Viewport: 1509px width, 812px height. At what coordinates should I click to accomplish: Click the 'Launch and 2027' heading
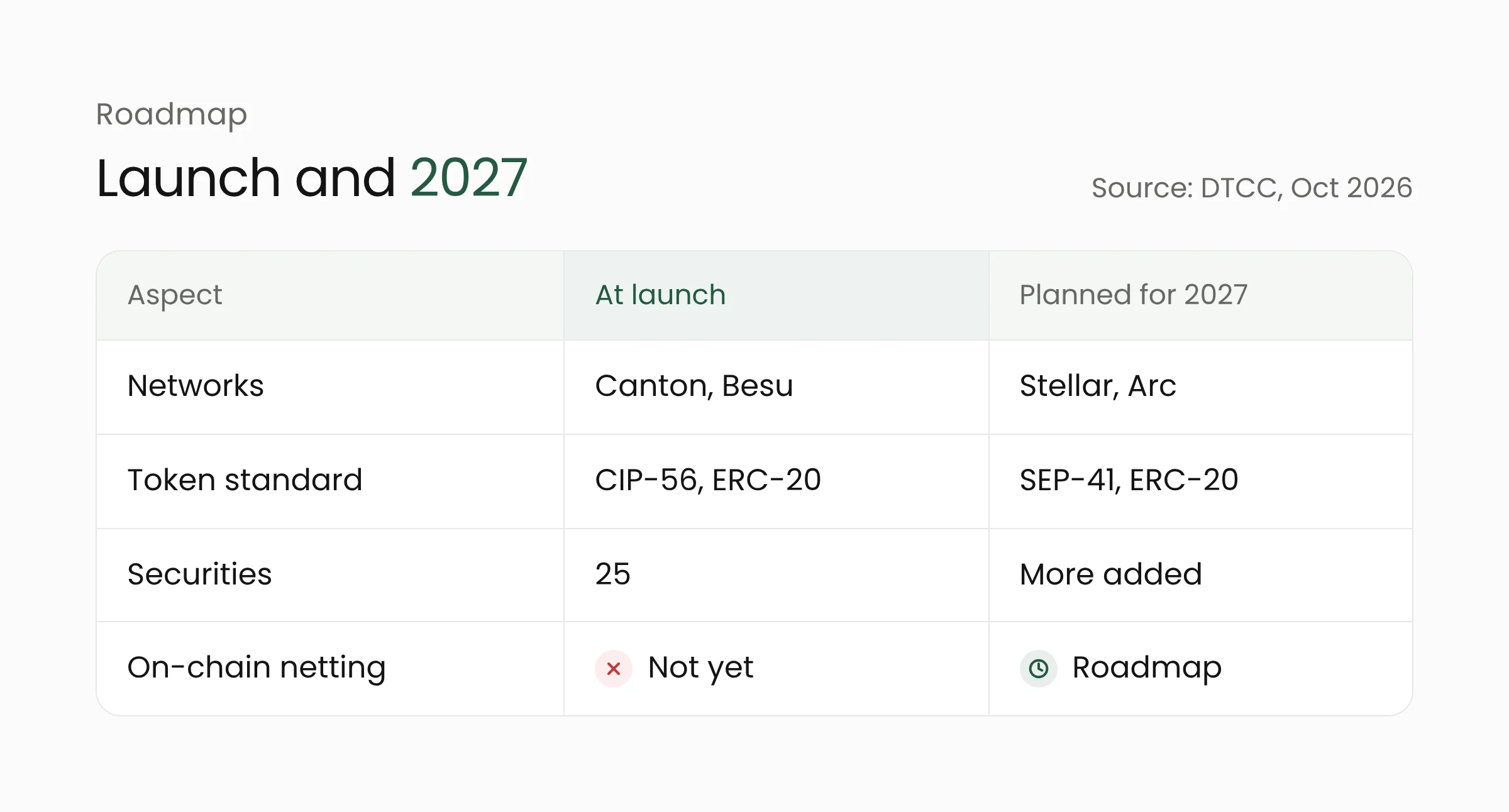pos(312,178)
